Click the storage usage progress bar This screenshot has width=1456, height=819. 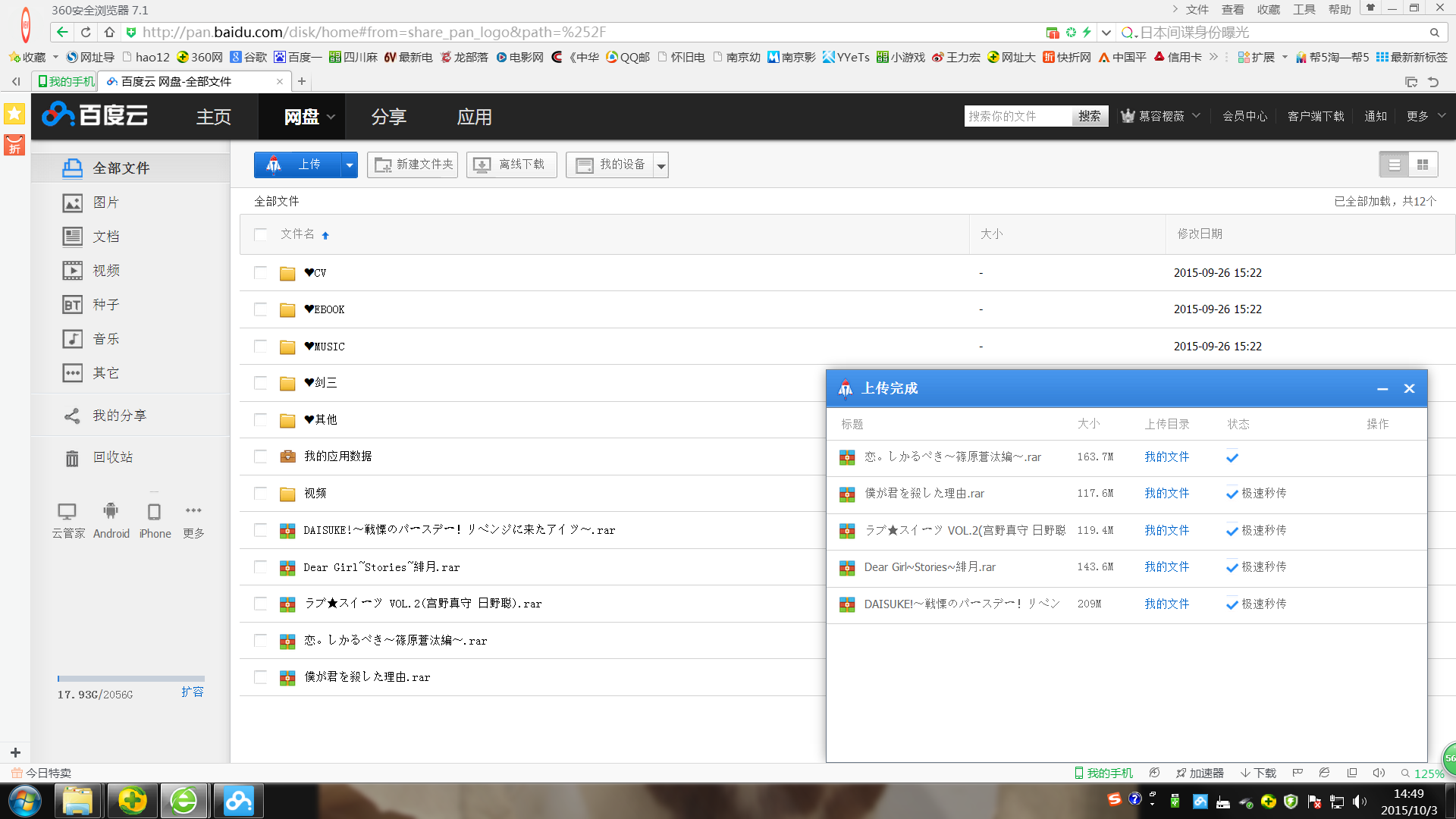(130, 679)
